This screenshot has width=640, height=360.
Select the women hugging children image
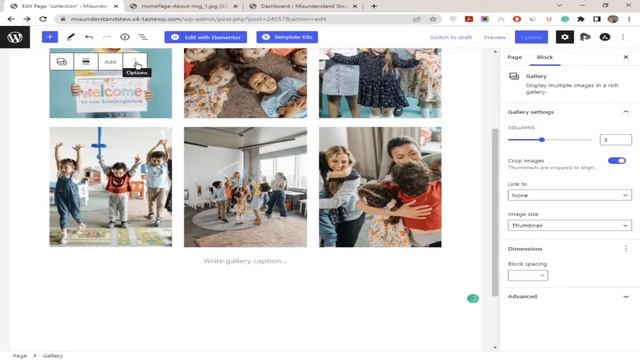pyautogui.click(x=380, y=187)
